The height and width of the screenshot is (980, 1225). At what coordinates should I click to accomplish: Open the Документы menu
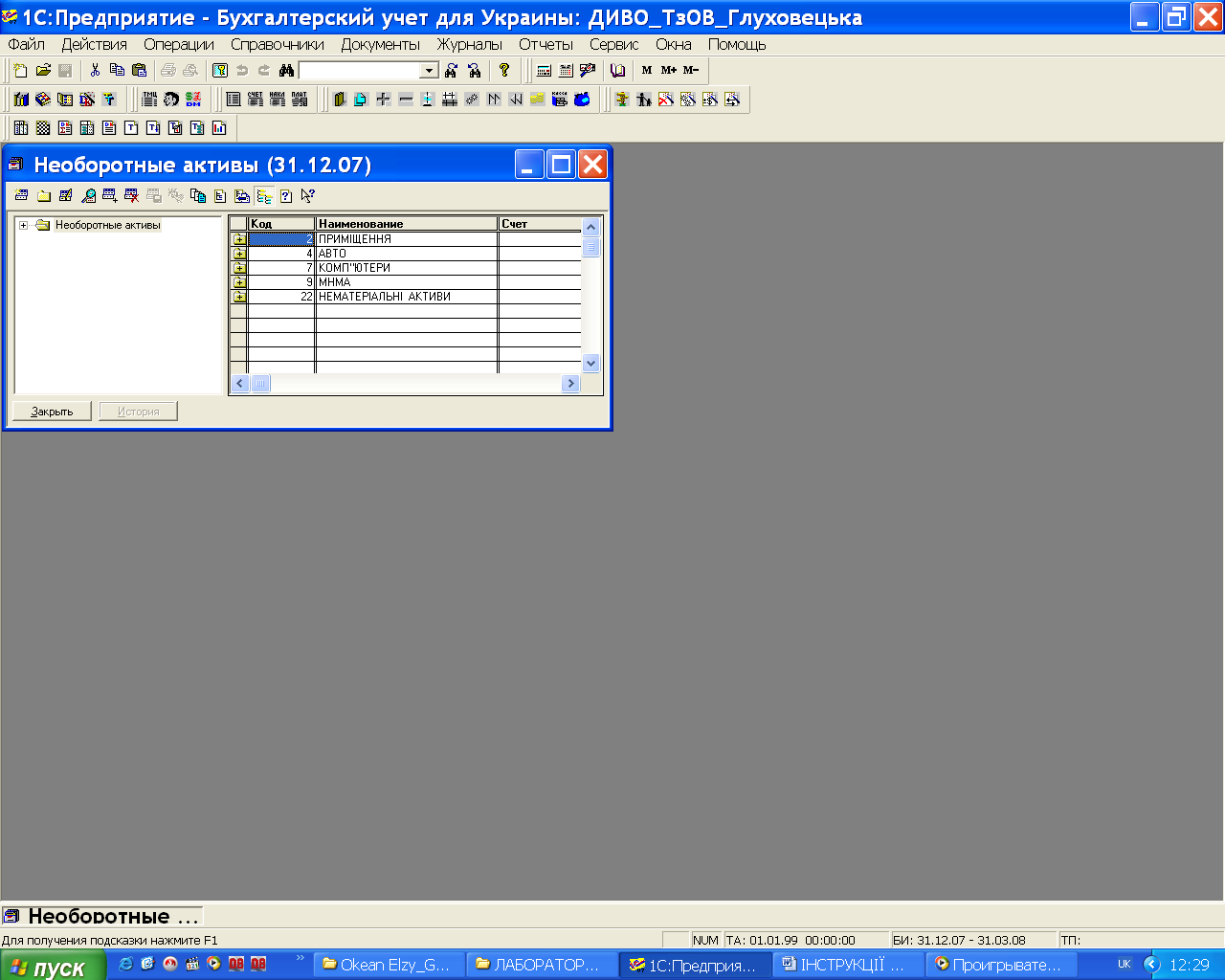(381, 44)
